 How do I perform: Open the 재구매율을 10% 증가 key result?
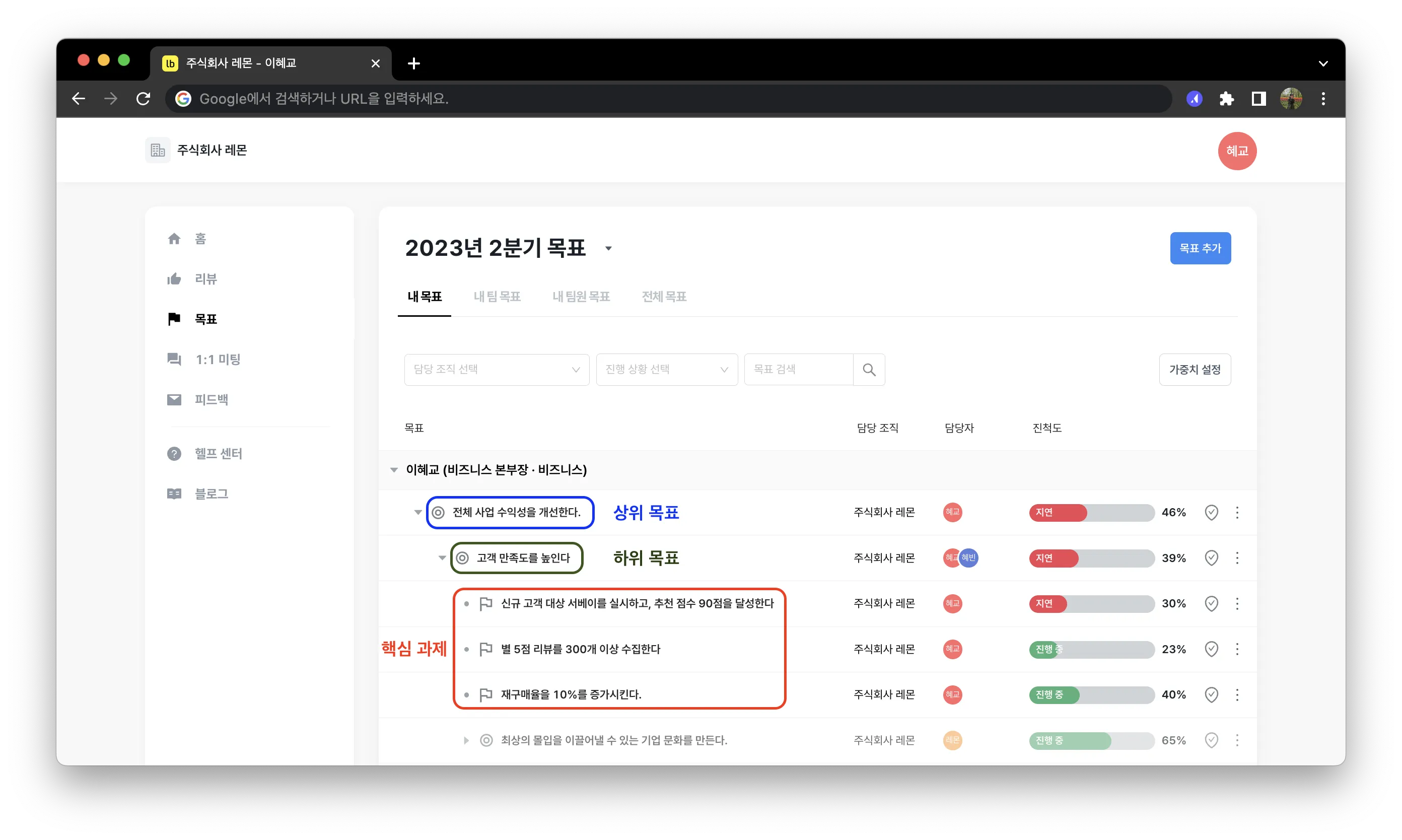[571, 694]
